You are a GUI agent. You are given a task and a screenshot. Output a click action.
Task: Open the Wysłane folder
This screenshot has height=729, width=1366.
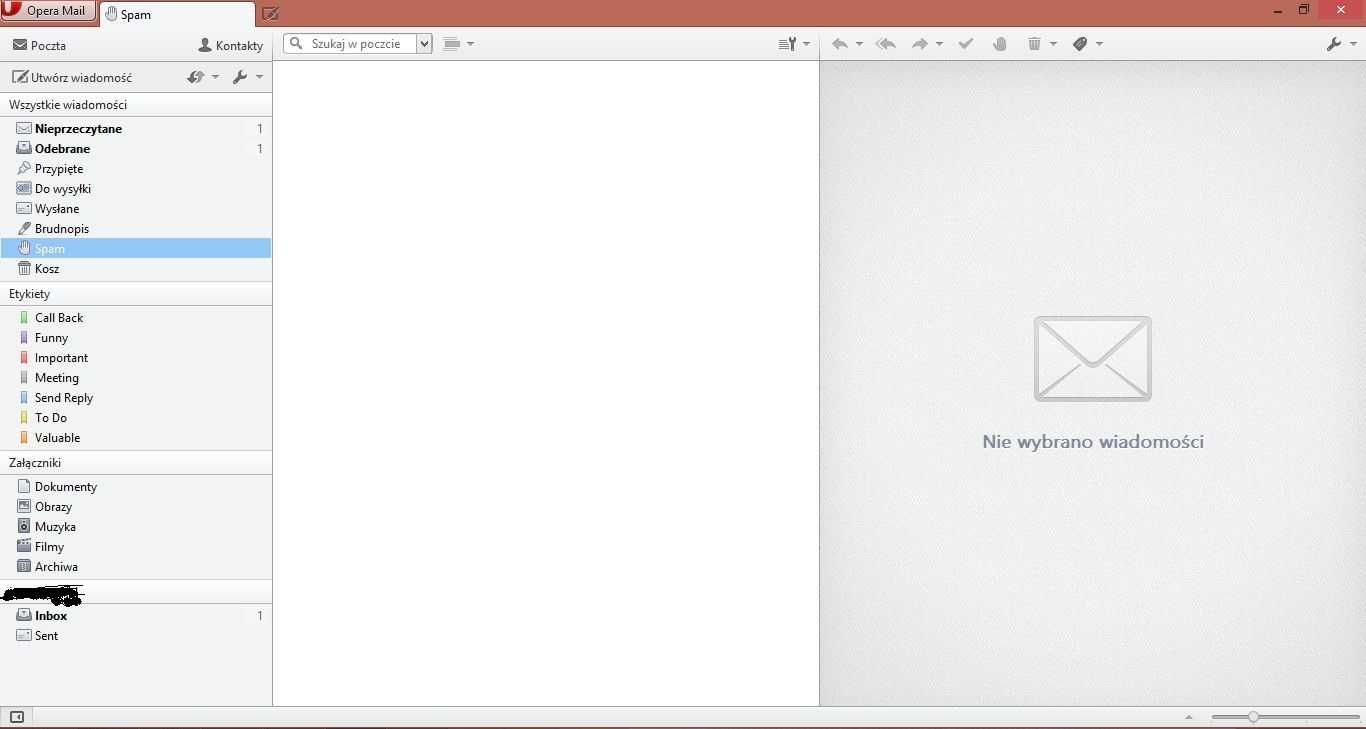click(136, 208)
